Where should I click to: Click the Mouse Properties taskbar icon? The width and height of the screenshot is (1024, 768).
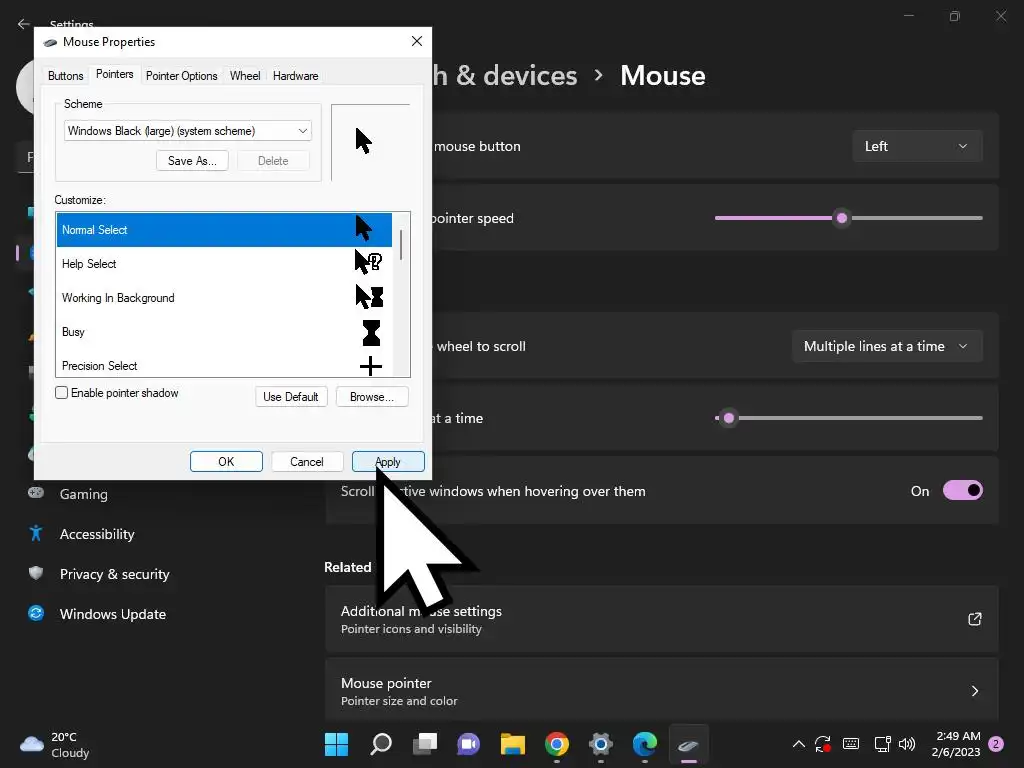point(688,744)
